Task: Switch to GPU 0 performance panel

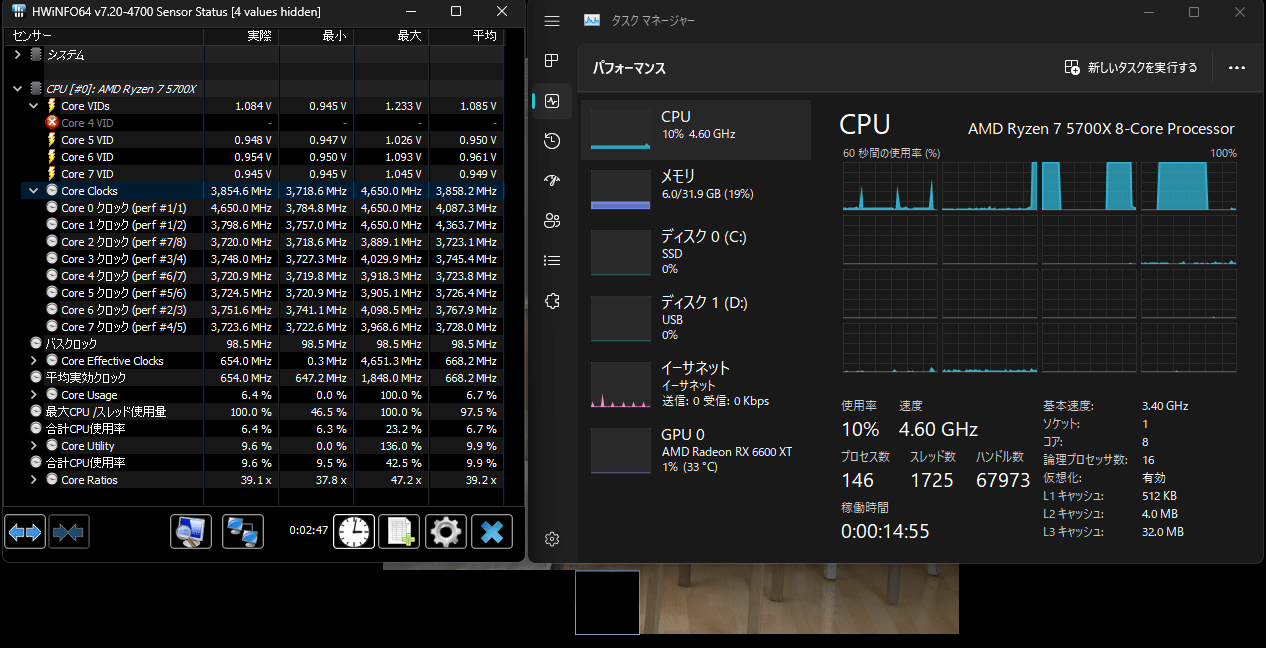Action: pyautogui.click(x=696, y=450)
